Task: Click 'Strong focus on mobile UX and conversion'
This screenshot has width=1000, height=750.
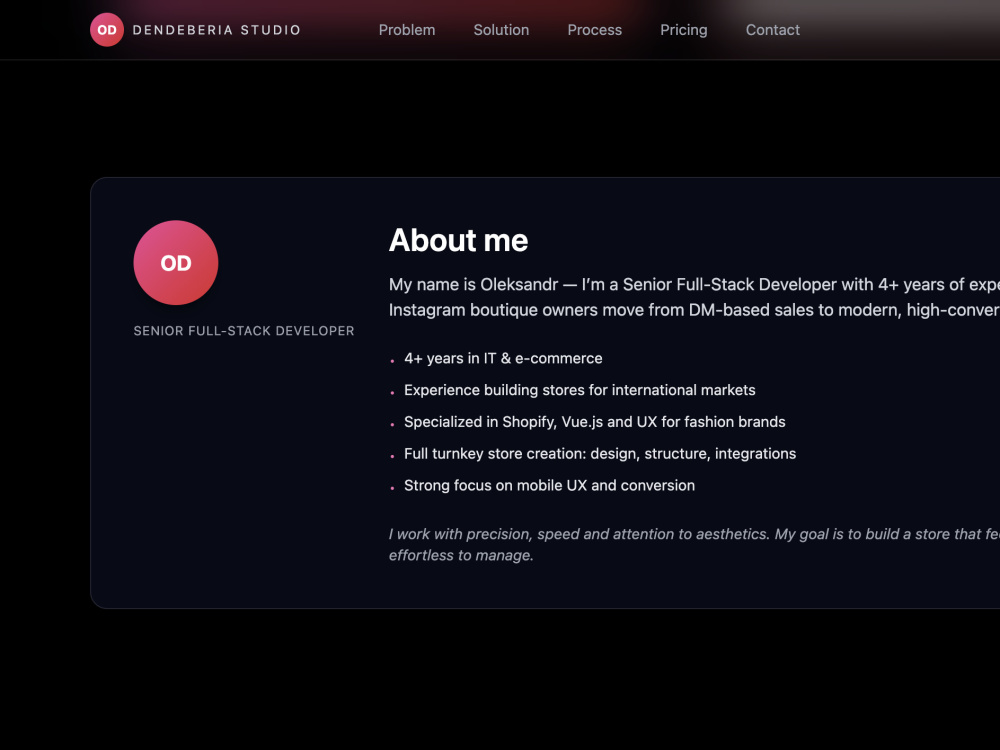Action: coord(549,485)
